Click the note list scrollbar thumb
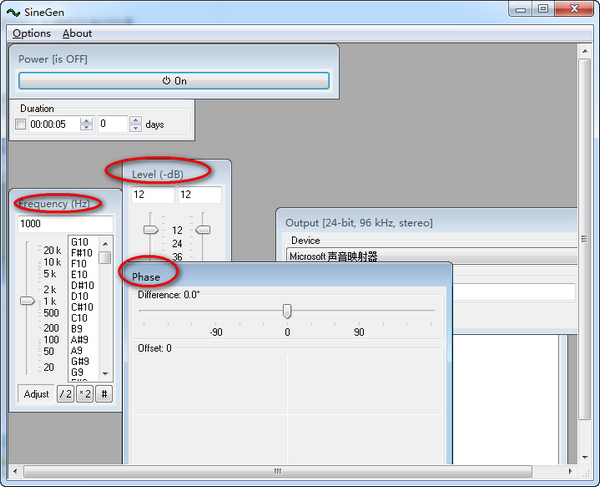Image resolution: width=600 pixels, height=487 pixels. [x=105, y=257]
